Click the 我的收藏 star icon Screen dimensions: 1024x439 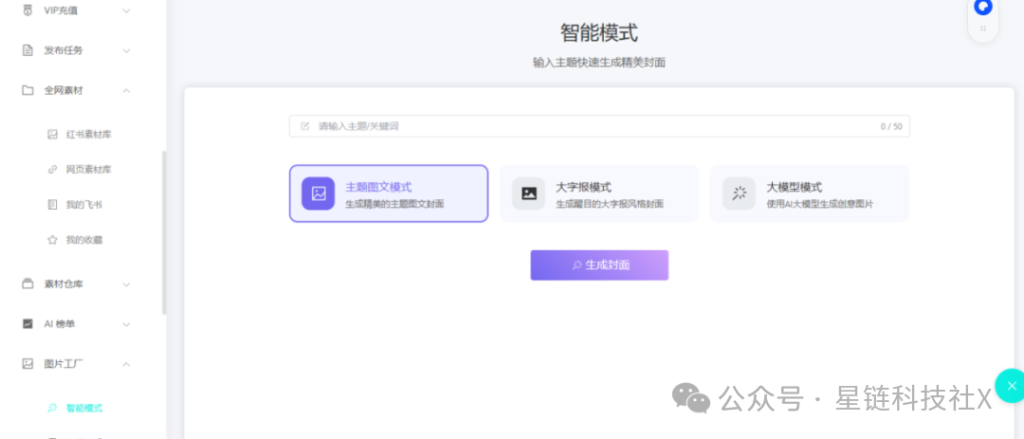[x=53, y=240]
